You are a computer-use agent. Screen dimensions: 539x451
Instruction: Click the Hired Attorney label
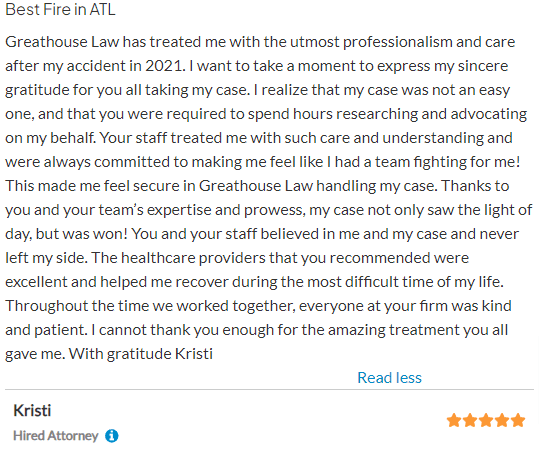pyautogui.click(x=56, y=436)
